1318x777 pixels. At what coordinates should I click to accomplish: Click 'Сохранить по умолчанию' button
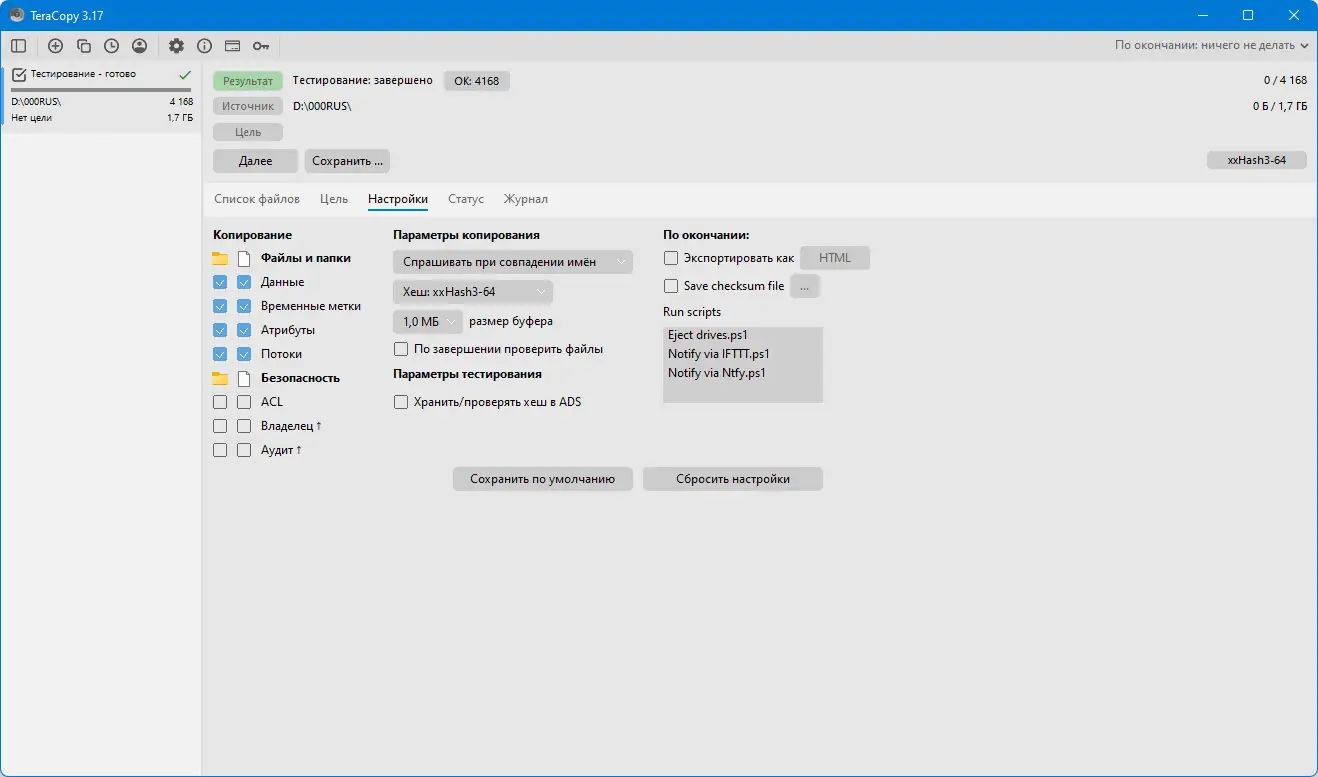pos(542,479)
